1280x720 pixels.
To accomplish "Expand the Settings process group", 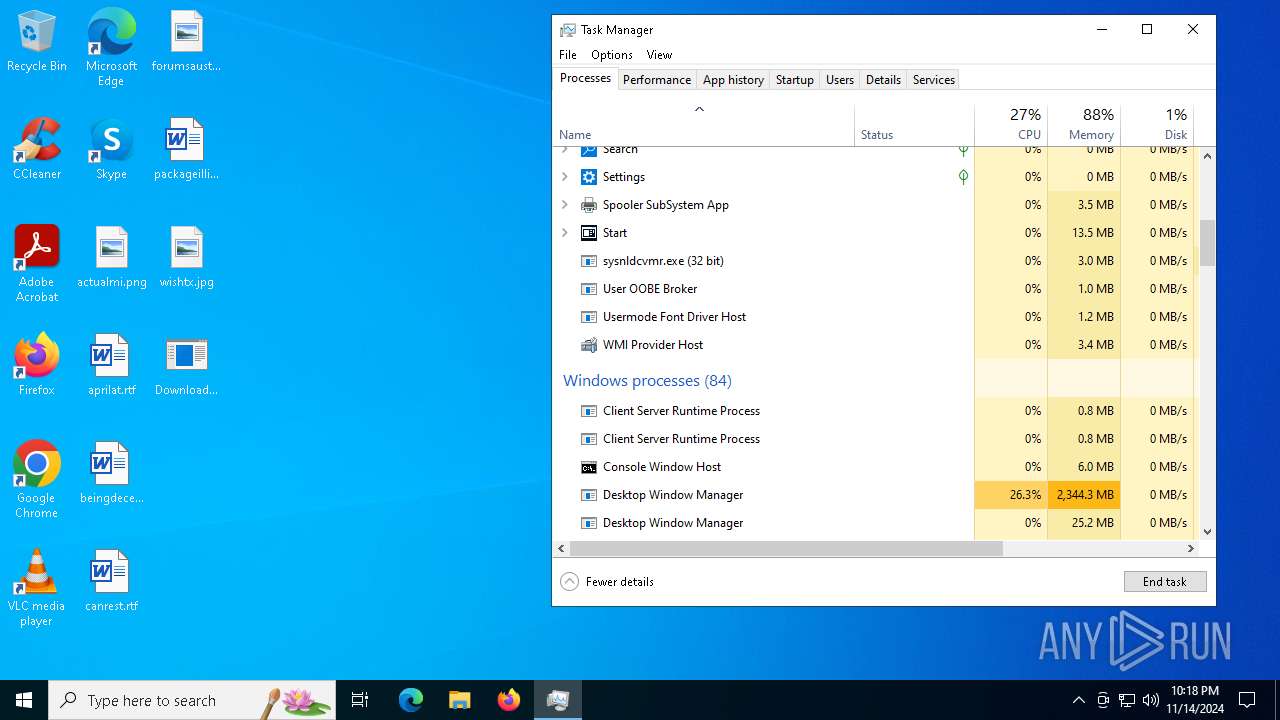I will 564,177.
